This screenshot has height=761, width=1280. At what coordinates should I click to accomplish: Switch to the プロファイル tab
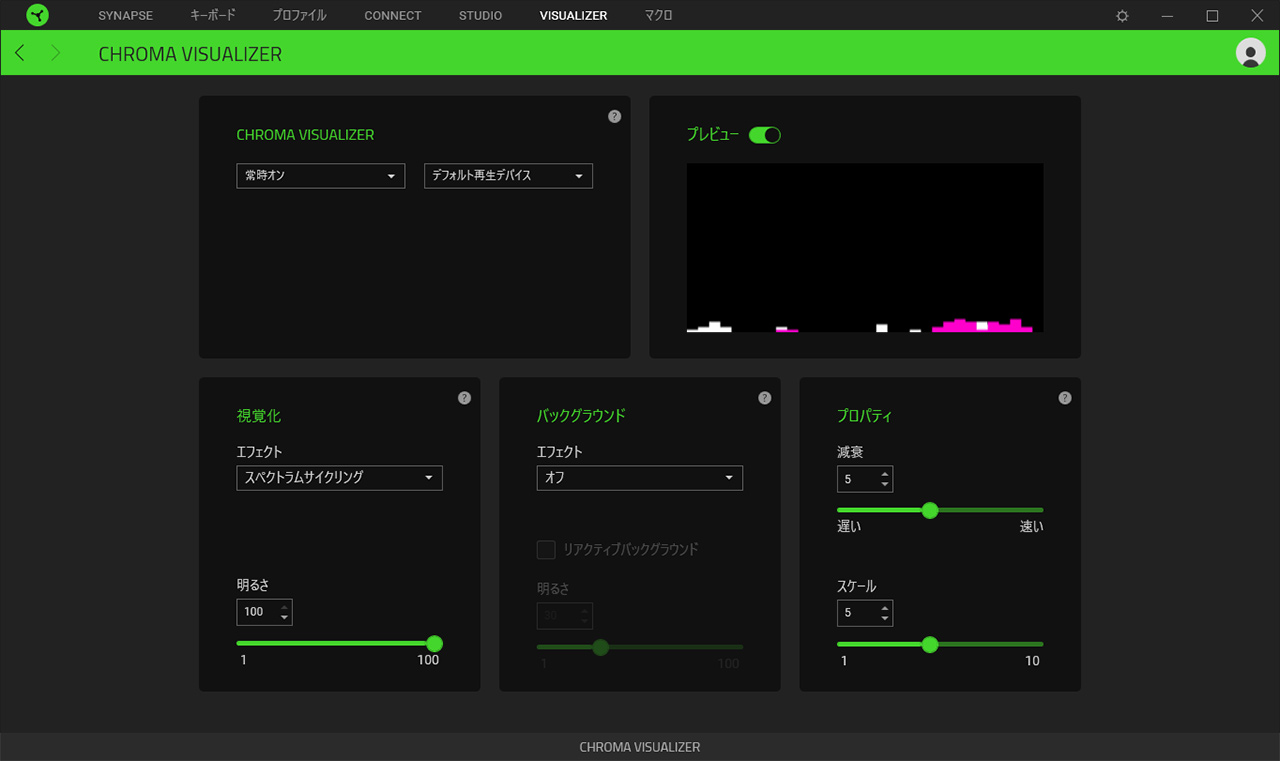click(300, 16)
